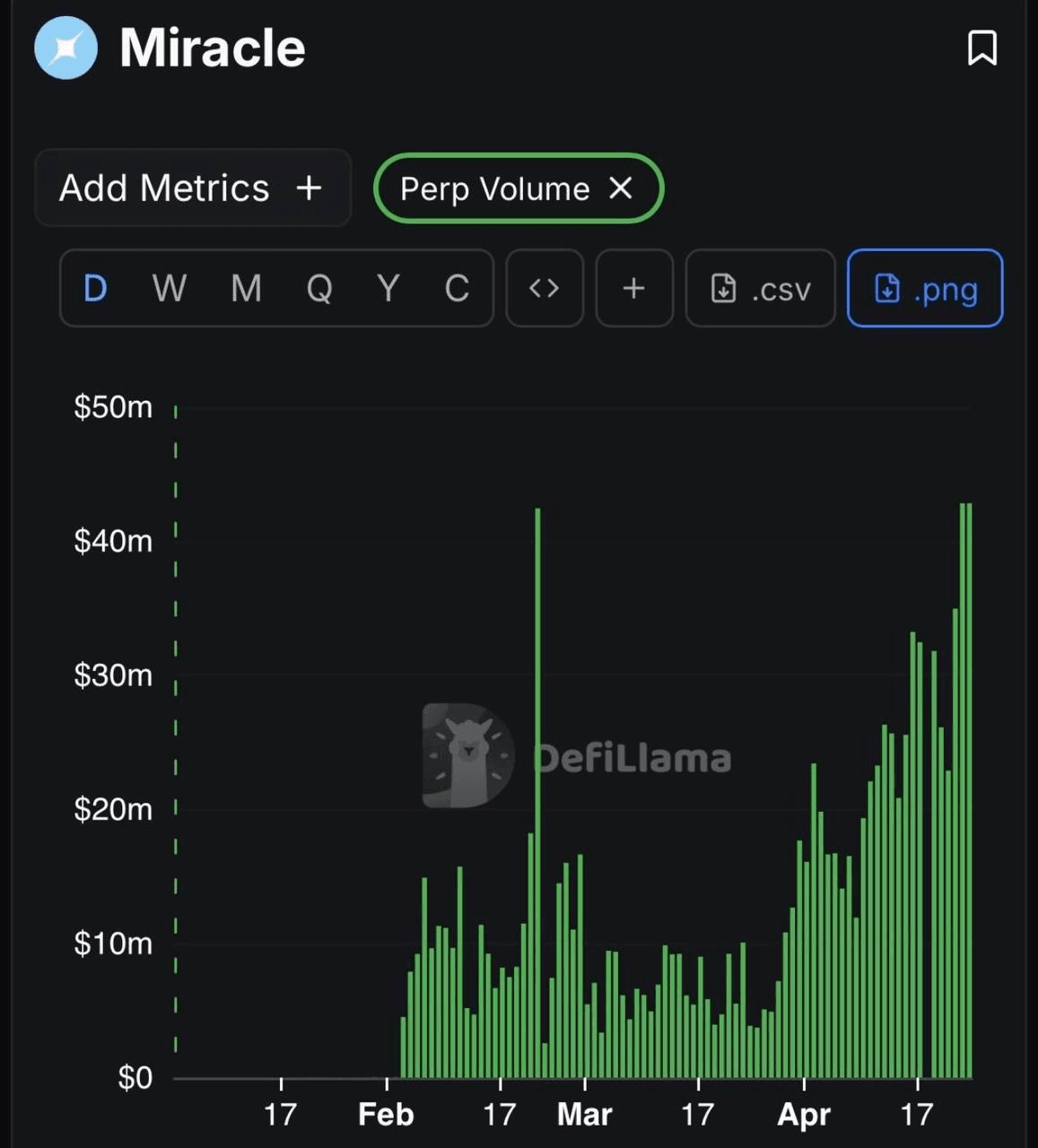Open the embed code icon button
The image size is (1038, 1148).
[544, 288]
